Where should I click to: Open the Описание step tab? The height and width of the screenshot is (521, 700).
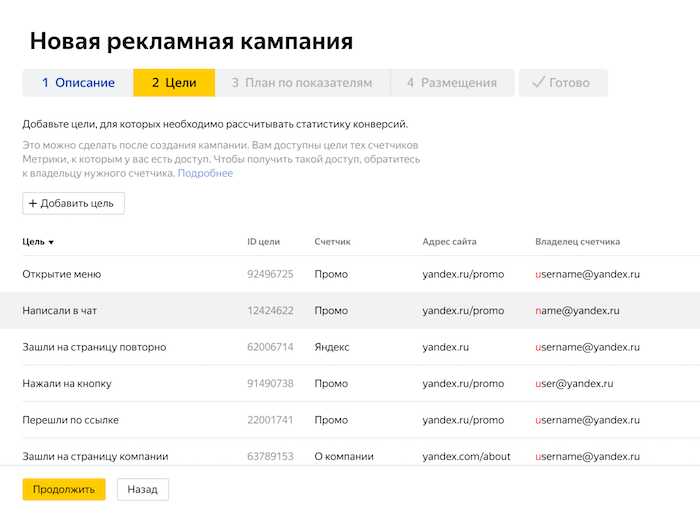(78, 83)
